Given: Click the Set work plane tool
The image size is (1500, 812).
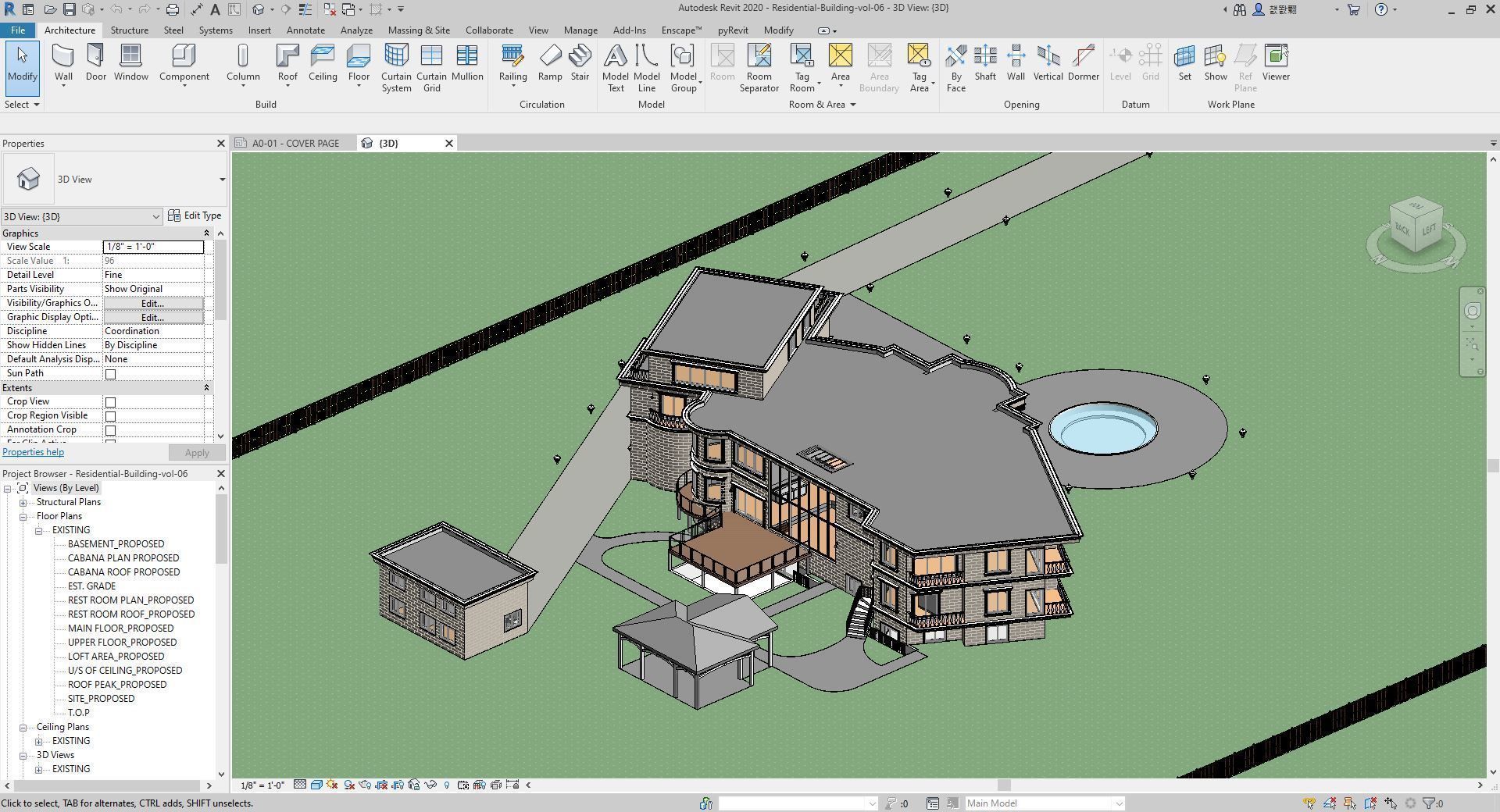Looking at the screenshot, I should pyautogui.click(x=1184, y=62).
